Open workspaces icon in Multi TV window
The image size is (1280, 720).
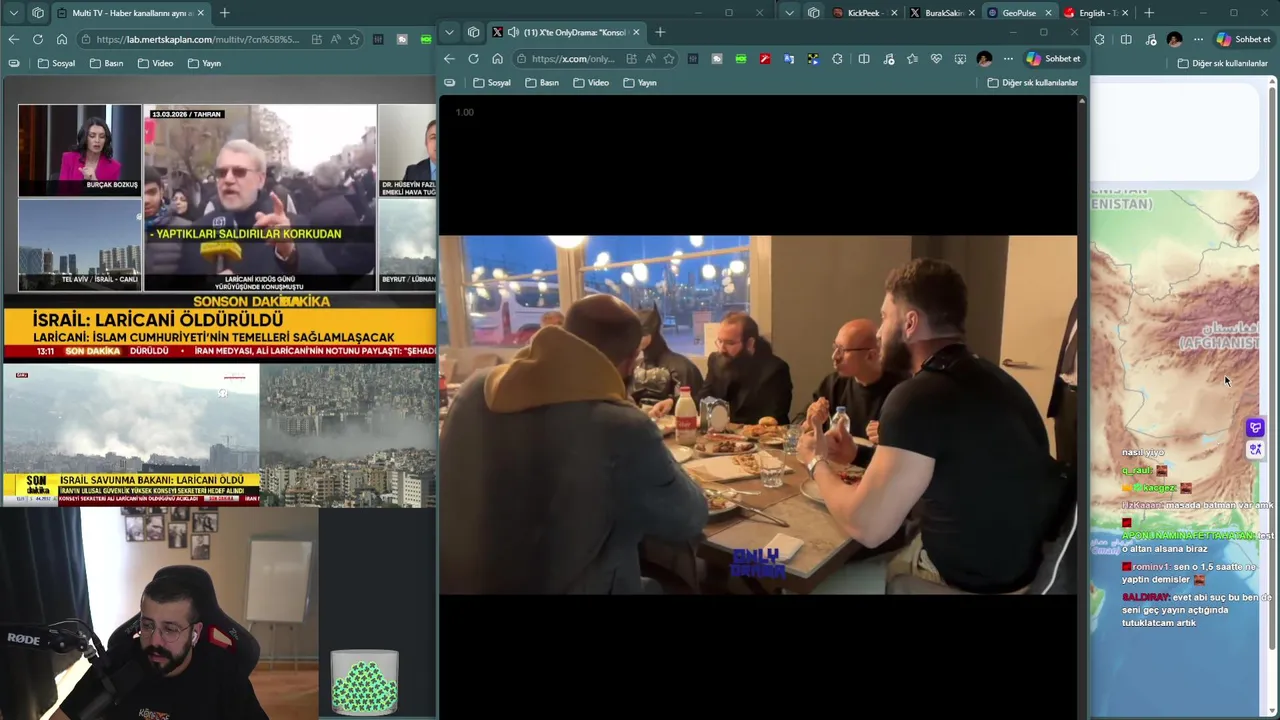(37, 13)
